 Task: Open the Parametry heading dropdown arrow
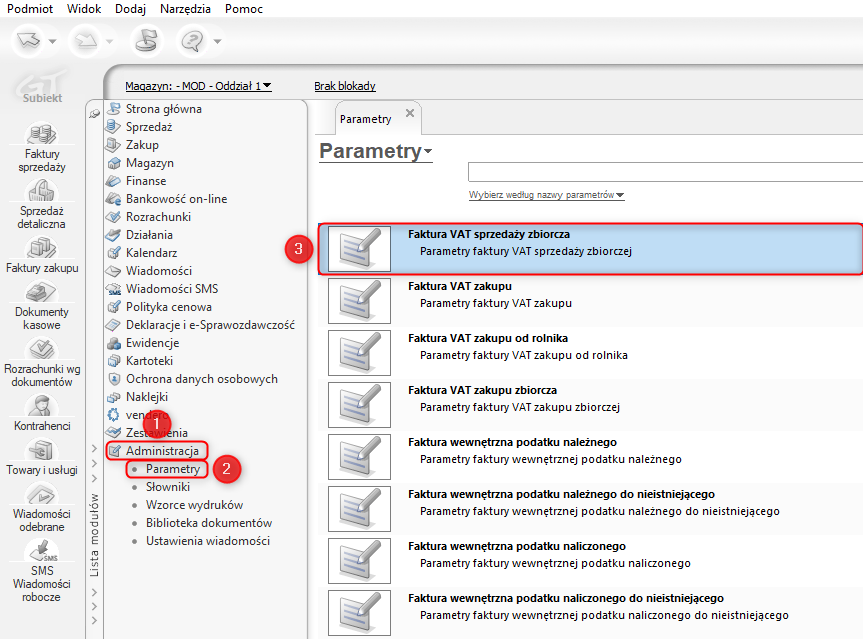click(x=428, y=152)
